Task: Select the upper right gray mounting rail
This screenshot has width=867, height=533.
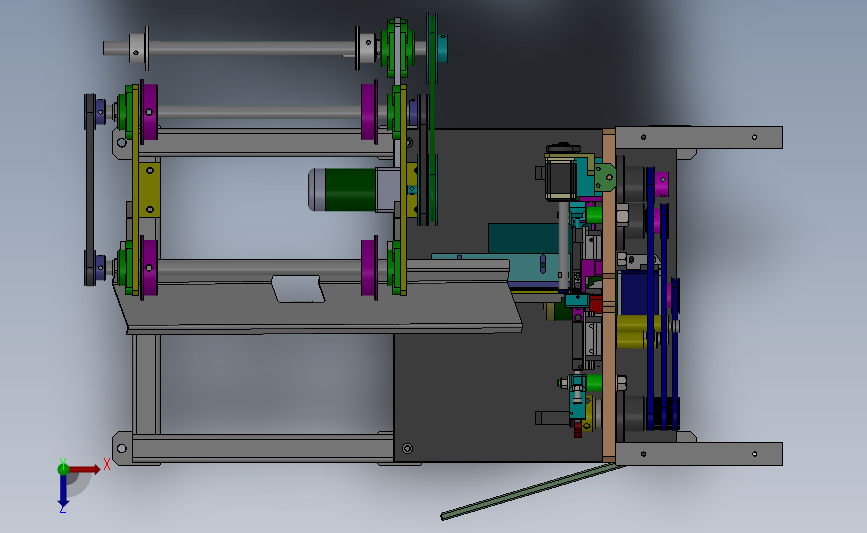Action: click(x=699, y=137)
